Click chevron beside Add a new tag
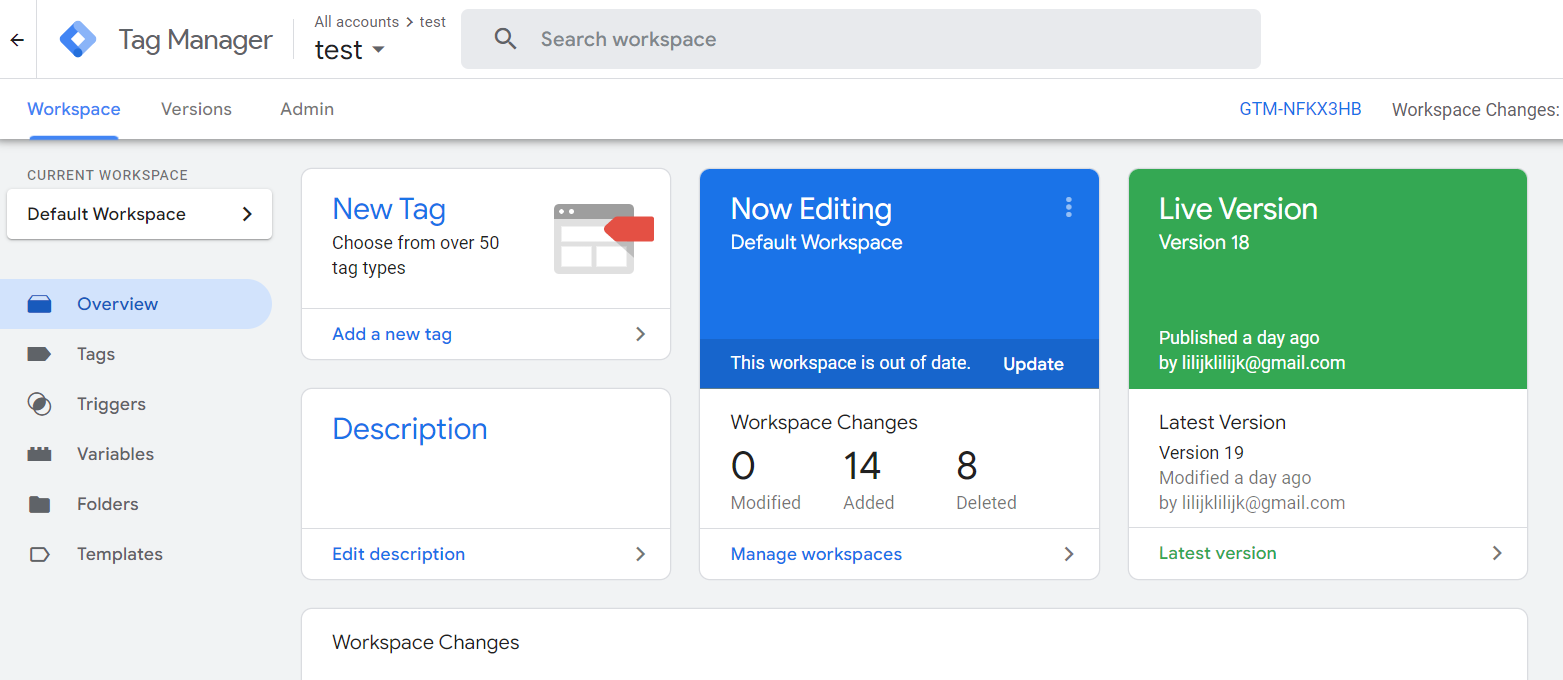This screenshot has height=680, width=1563. (x=641, y=334)
